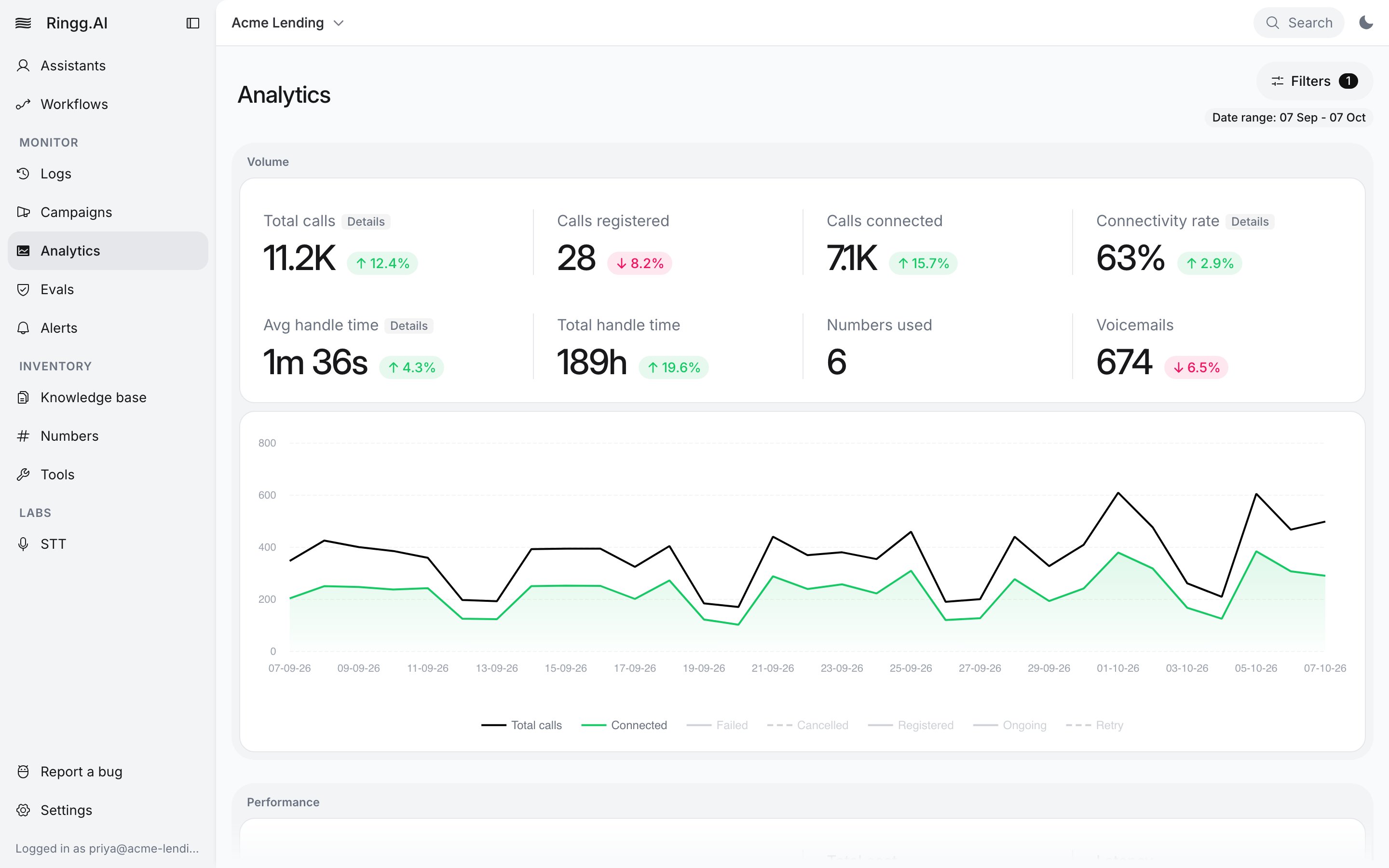Click the Assistants person icon
The width and height of the screenshot is (1389, 868).
coord(23,66)
